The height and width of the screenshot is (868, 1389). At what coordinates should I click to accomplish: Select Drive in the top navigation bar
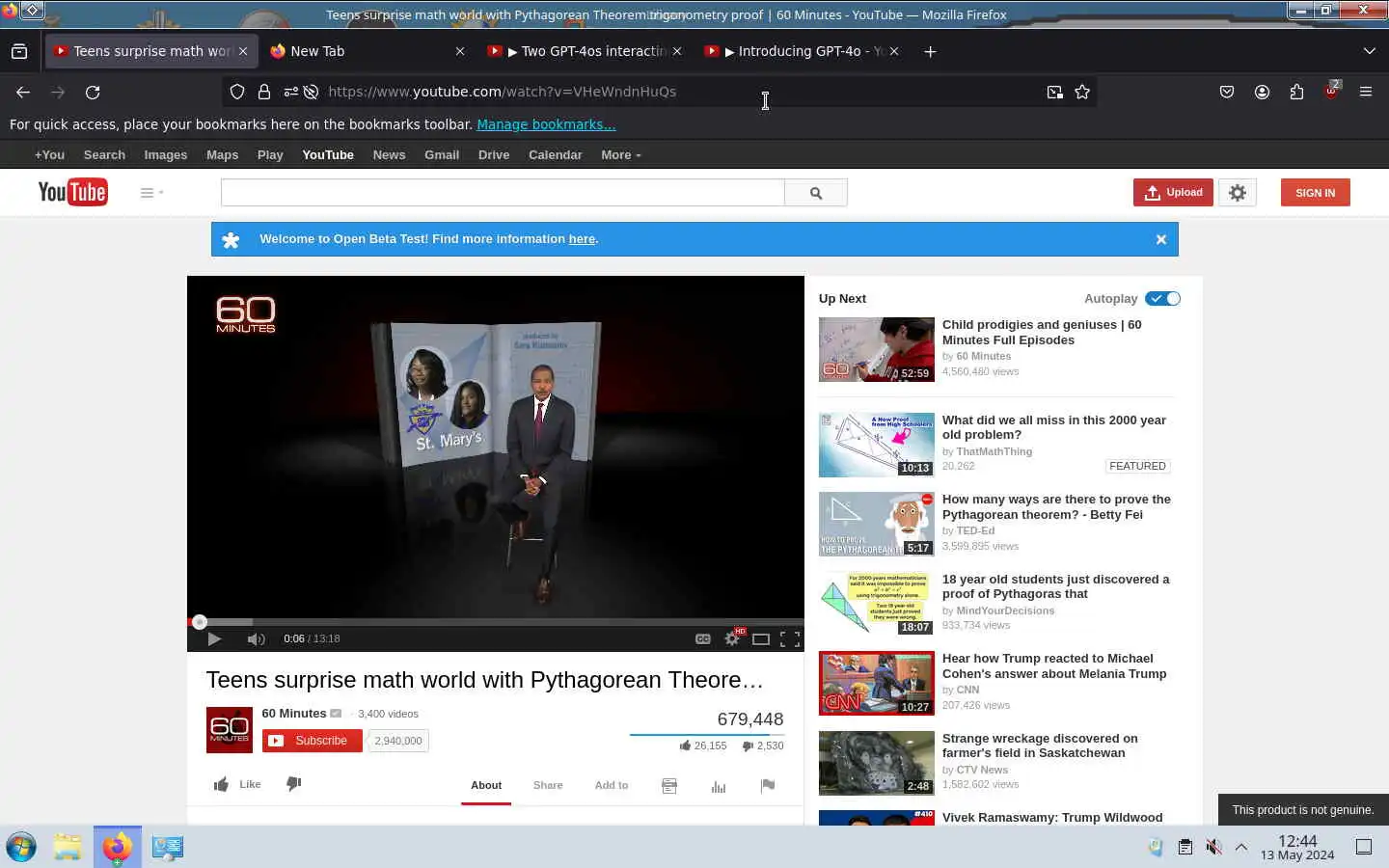(494, 154)
